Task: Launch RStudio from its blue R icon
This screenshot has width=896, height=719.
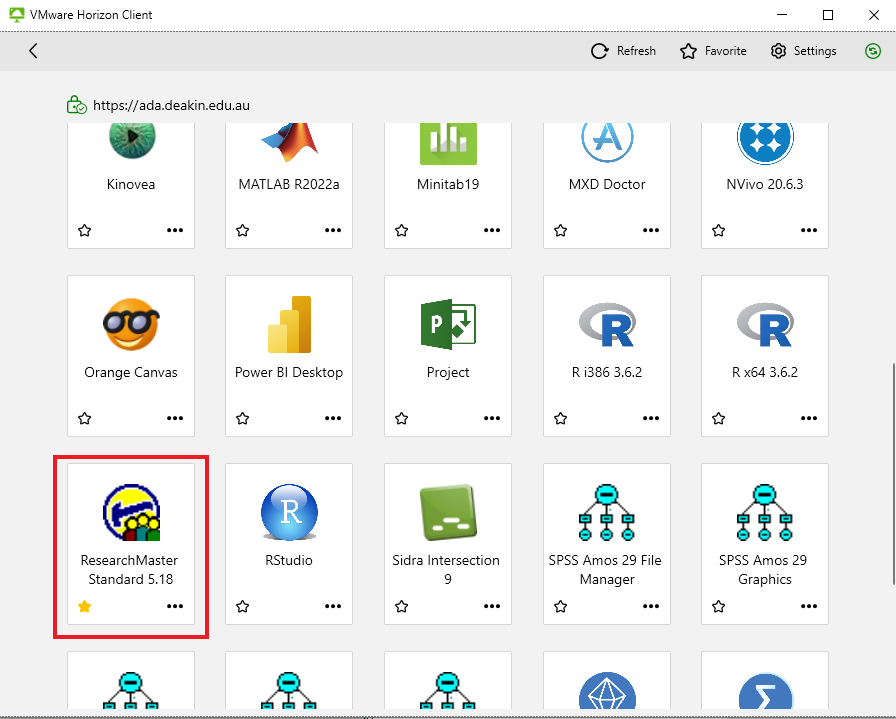Action: (289, 512)
